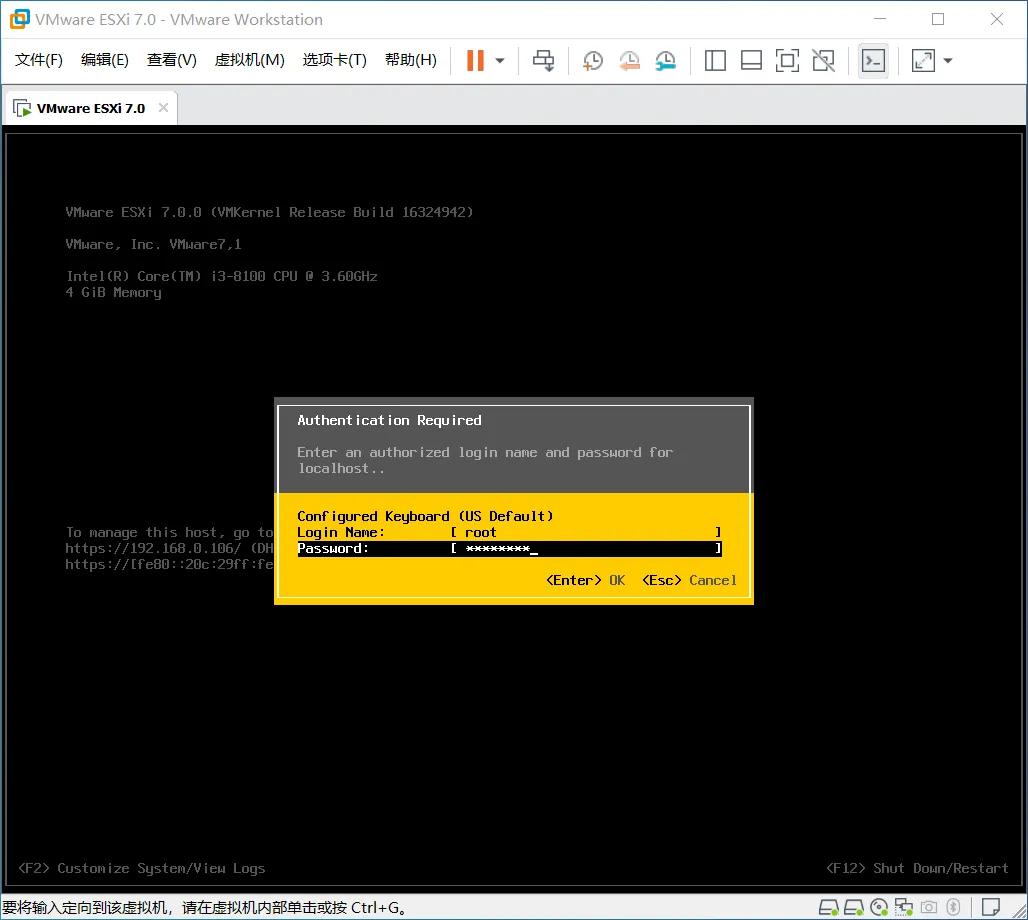Click the 4 GiB Memory text

point(113,292)
